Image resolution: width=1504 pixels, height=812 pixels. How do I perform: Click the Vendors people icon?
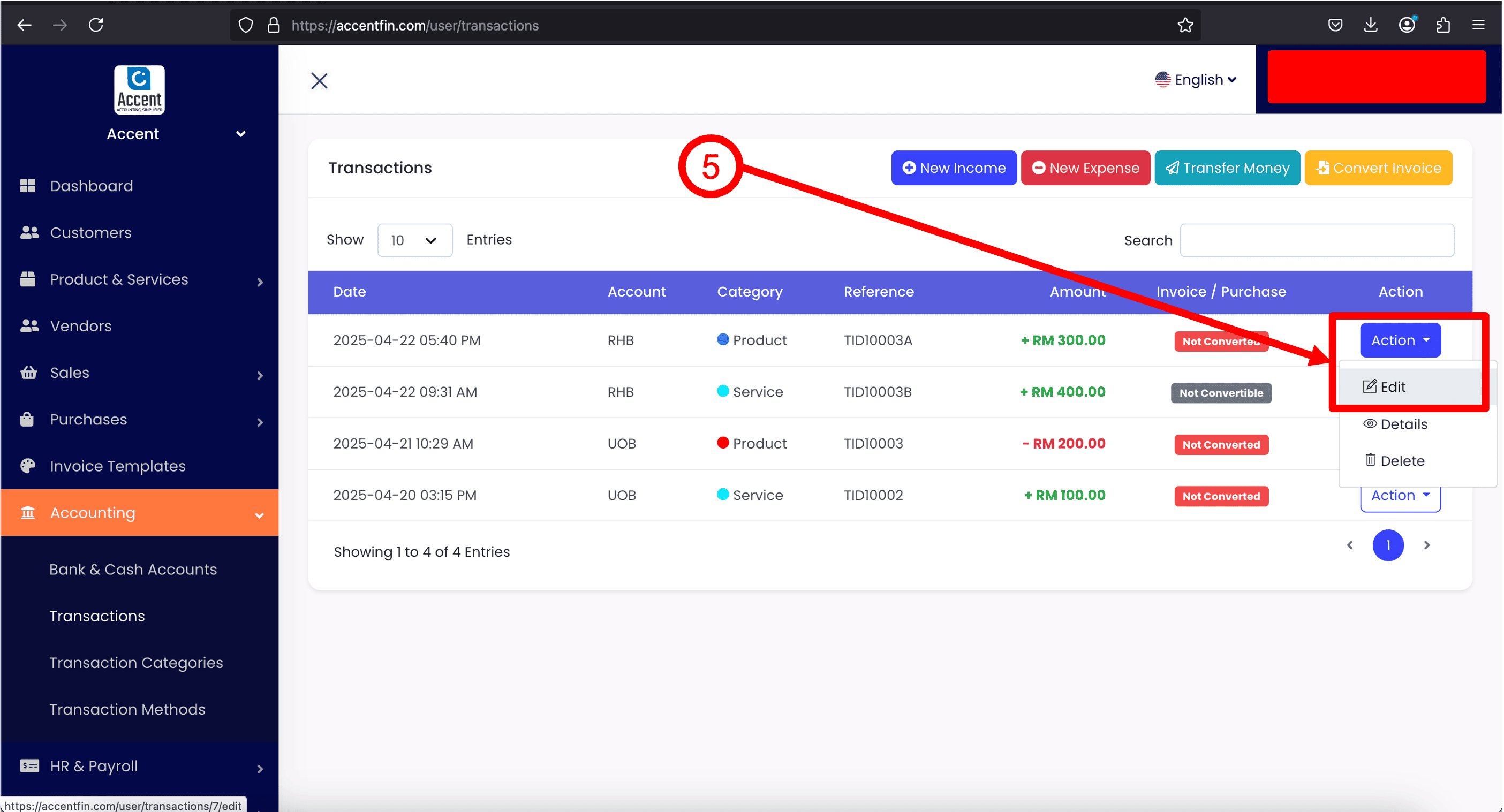click(x=28, y=326)
